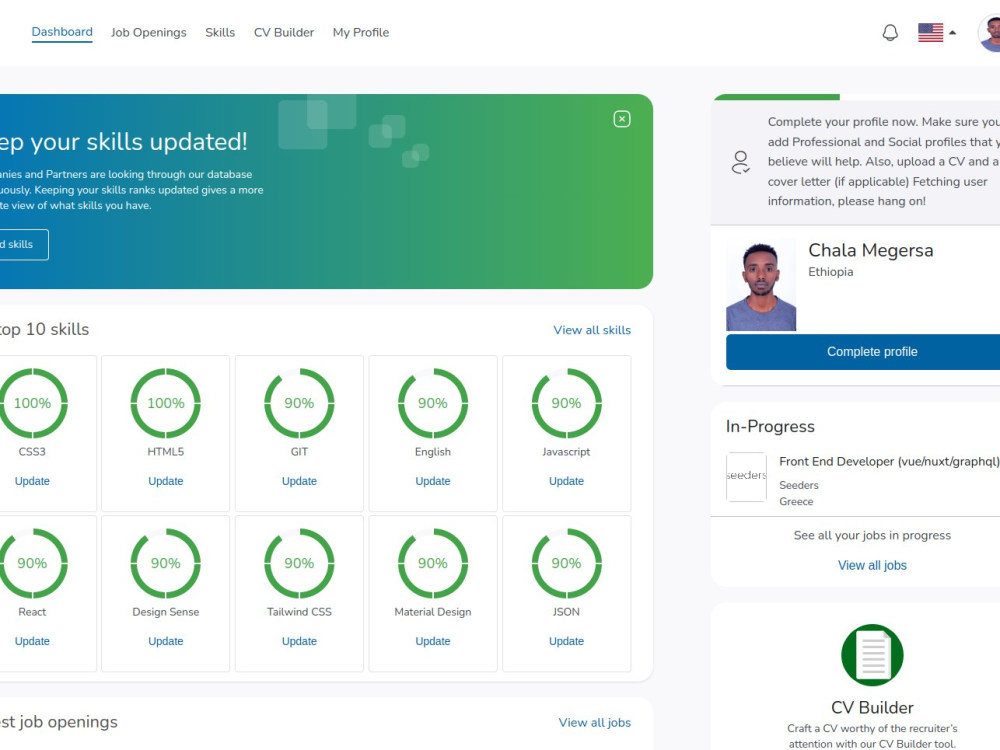
Task: Close the skills updated banner
Action: tap(622, 119)
